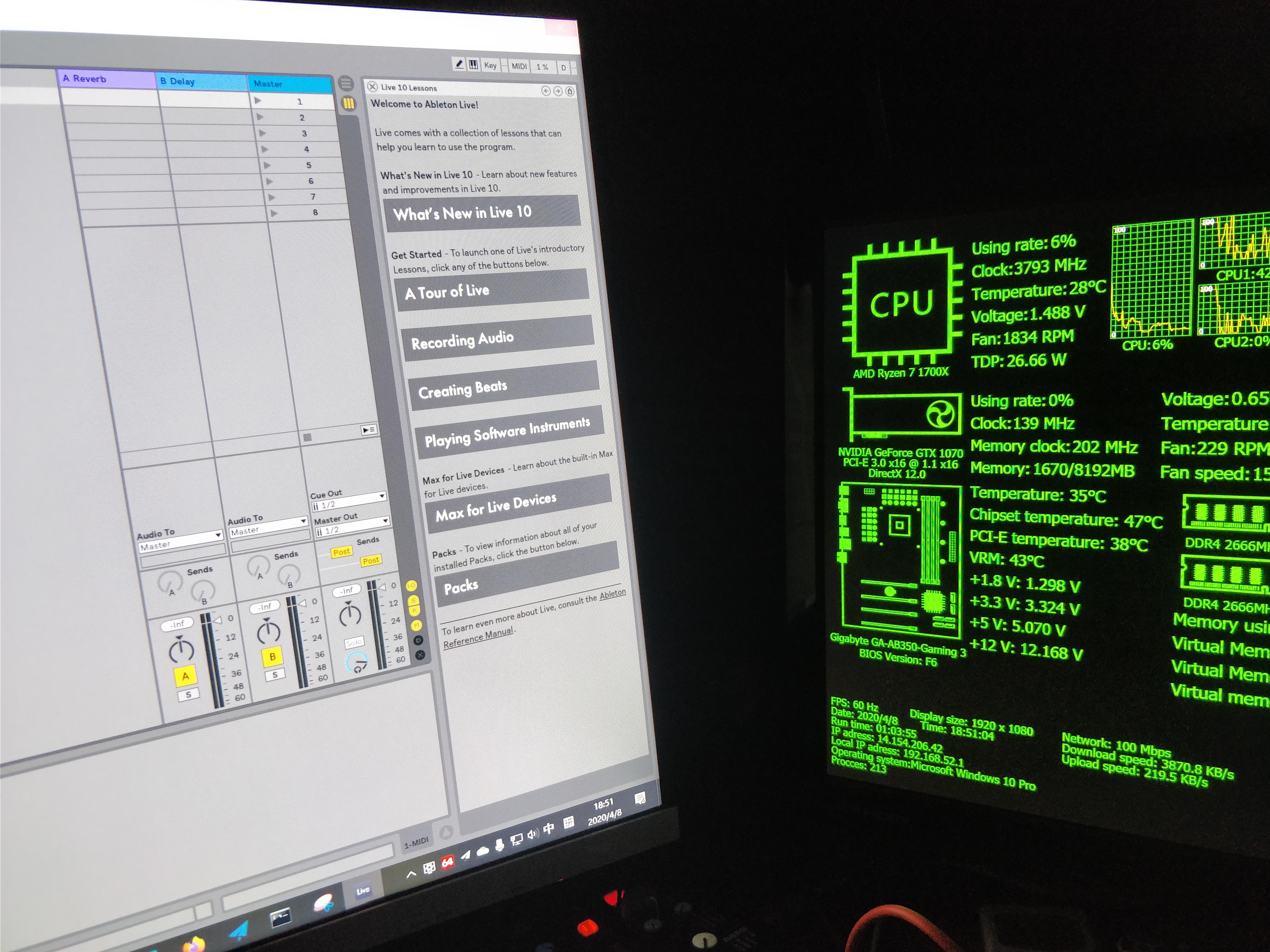The image size is (1270, 952).
Task: Enable Draw Mode pencil icon
Action: point(459,64)
